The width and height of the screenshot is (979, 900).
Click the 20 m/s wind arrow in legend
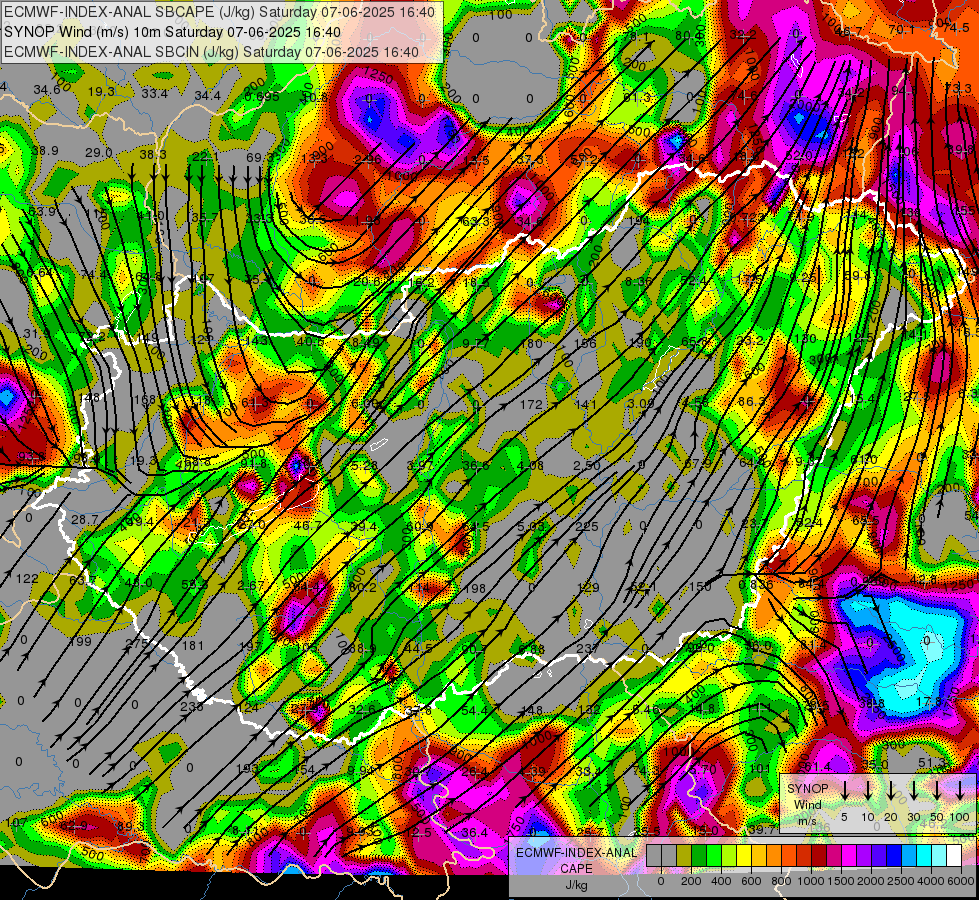(x=891, y=791)
